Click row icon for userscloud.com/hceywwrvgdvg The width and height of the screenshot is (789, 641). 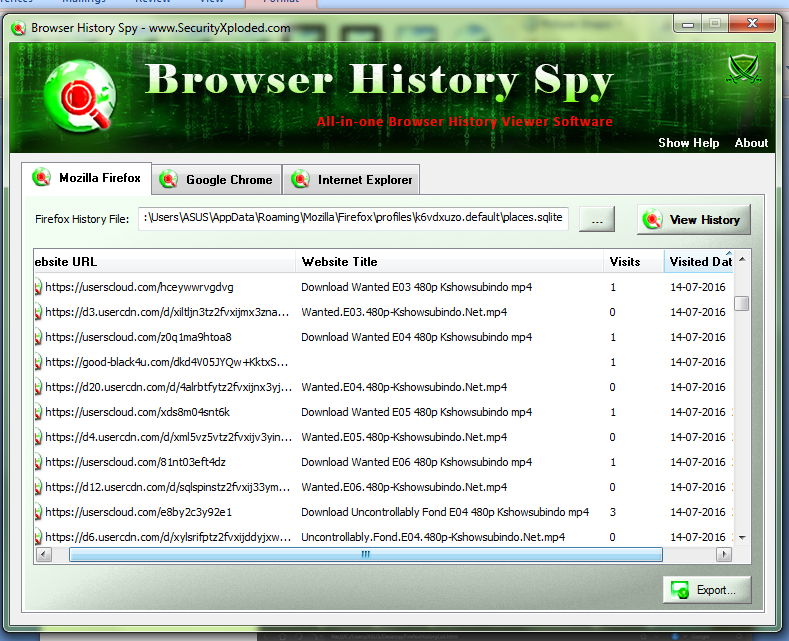pos(38,287)
